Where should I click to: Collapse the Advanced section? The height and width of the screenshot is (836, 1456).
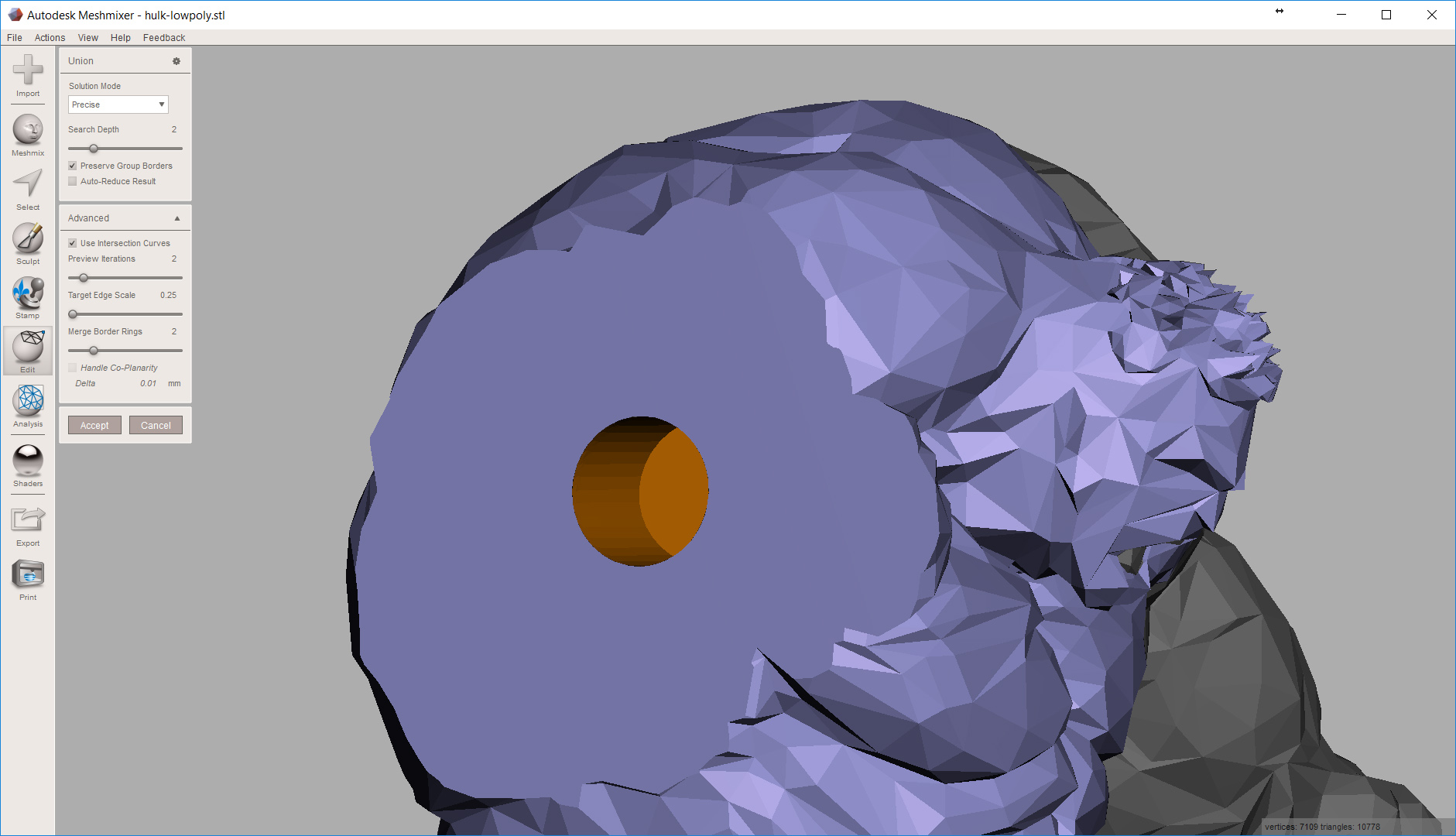click(x=176, y=218)
